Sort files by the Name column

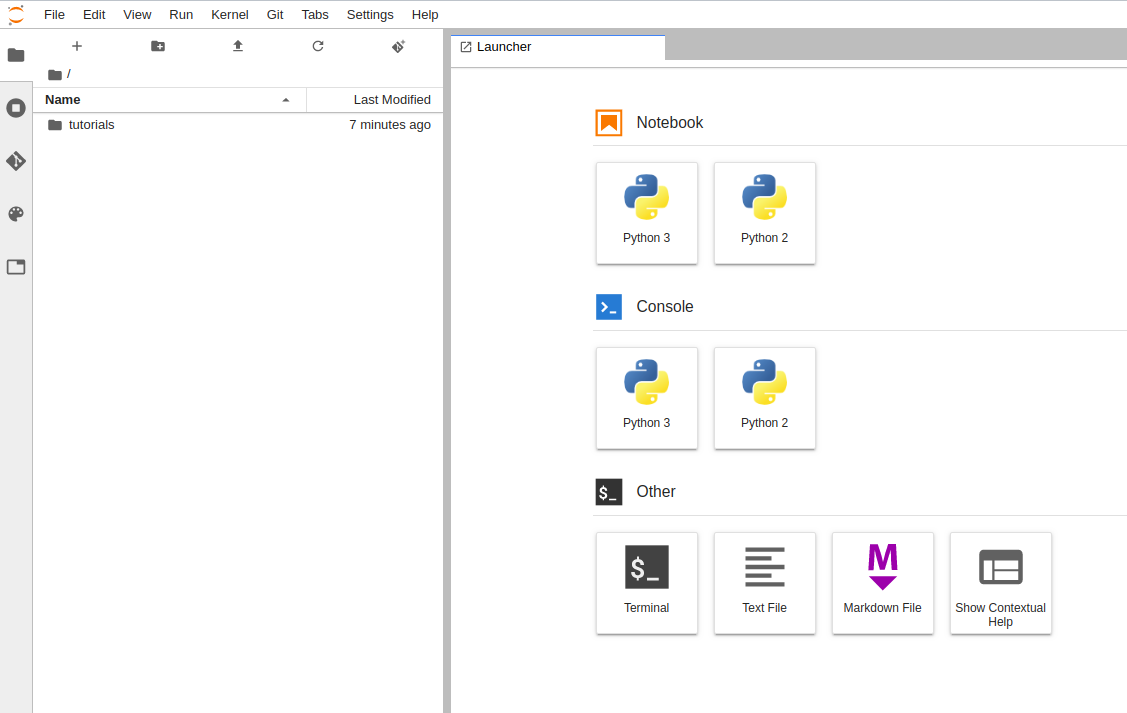(x=170, y=100)
